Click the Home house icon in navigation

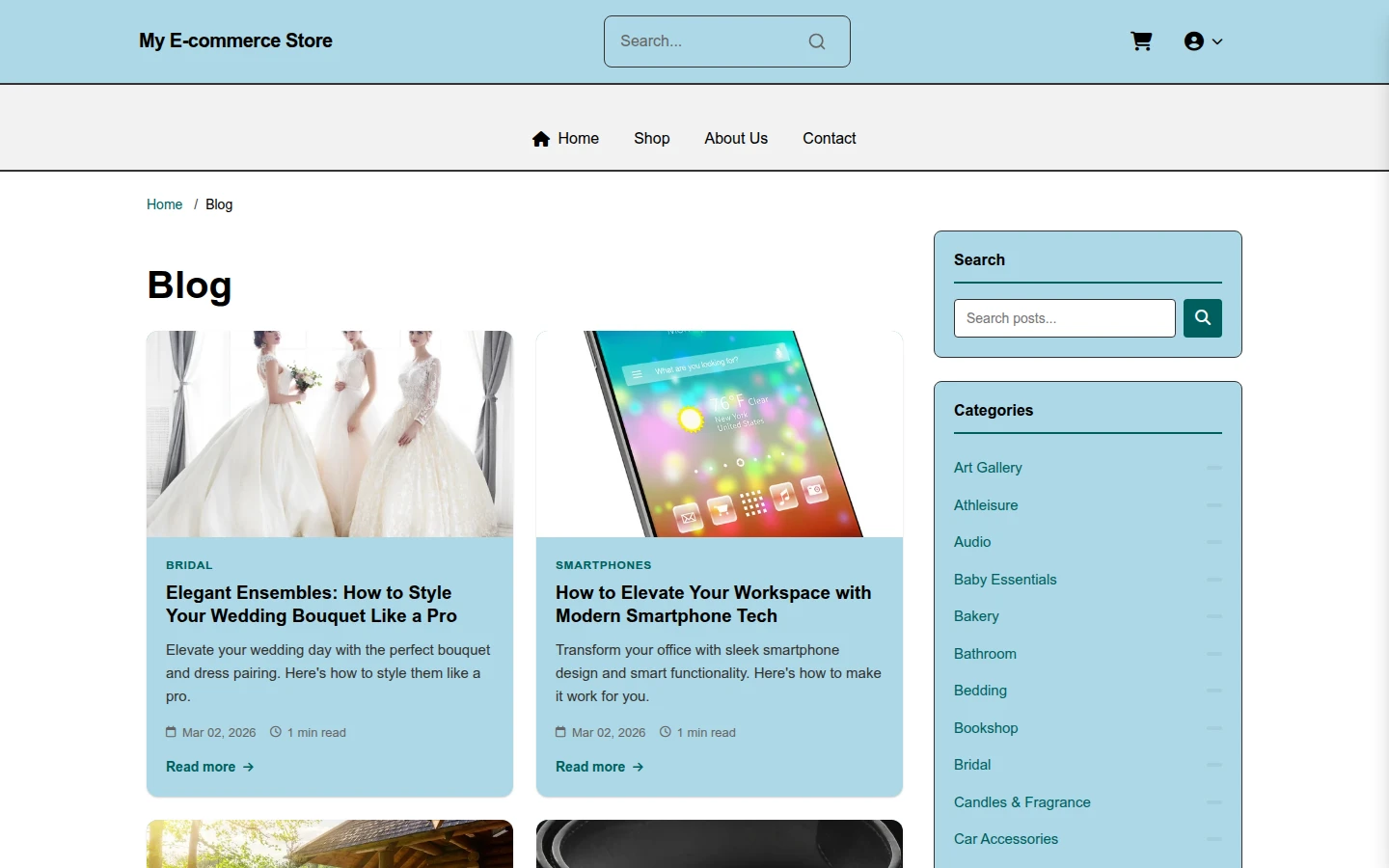click(x=541, y=139)
